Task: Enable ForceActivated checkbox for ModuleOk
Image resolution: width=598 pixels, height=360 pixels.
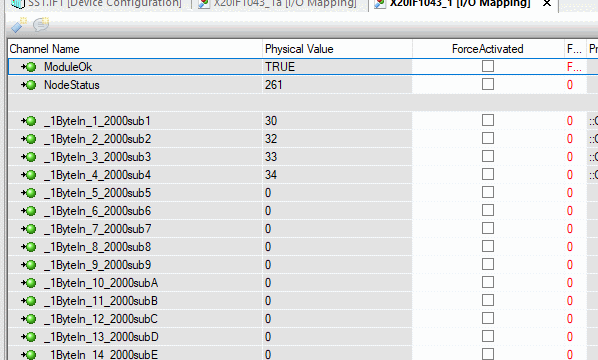Action: point(488,66)
